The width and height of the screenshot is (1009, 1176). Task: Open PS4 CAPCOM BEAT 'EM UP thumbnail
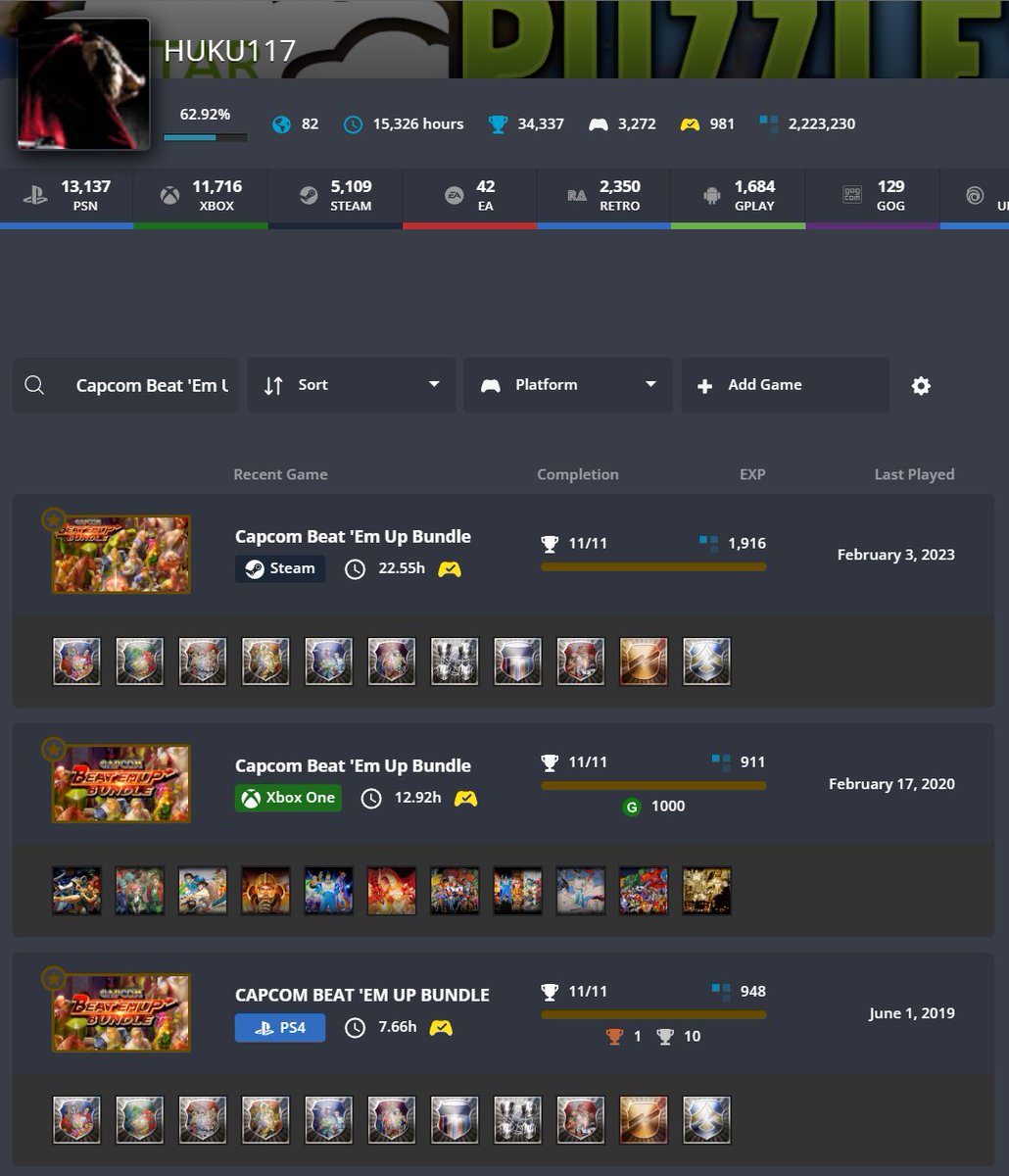coord(120,1013)
